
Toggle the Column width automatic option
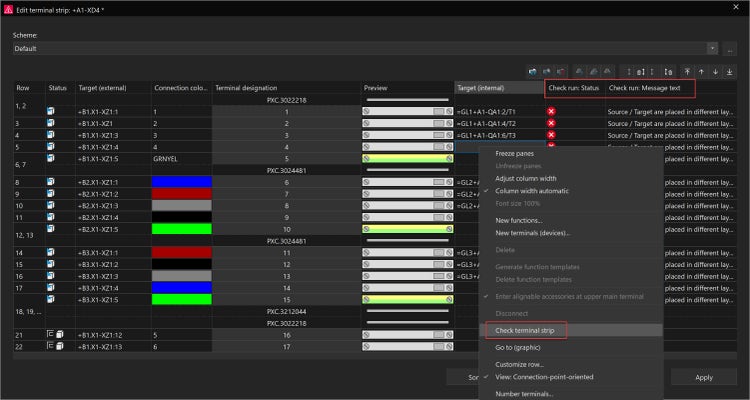538,190
